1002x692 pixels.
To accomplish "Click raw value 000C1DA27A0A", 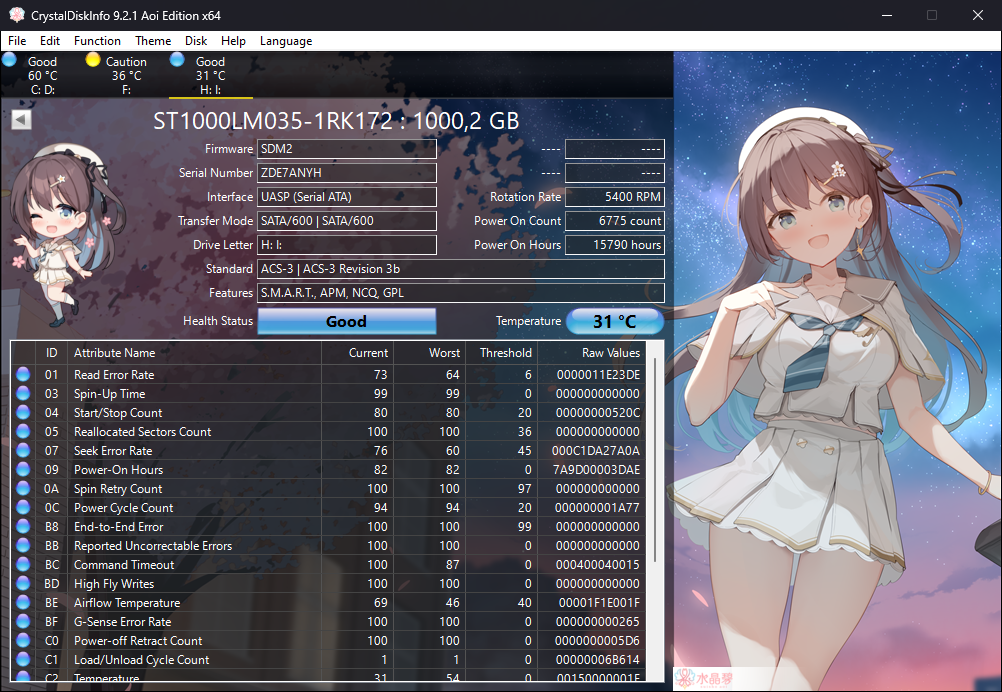I will [596, 450].
